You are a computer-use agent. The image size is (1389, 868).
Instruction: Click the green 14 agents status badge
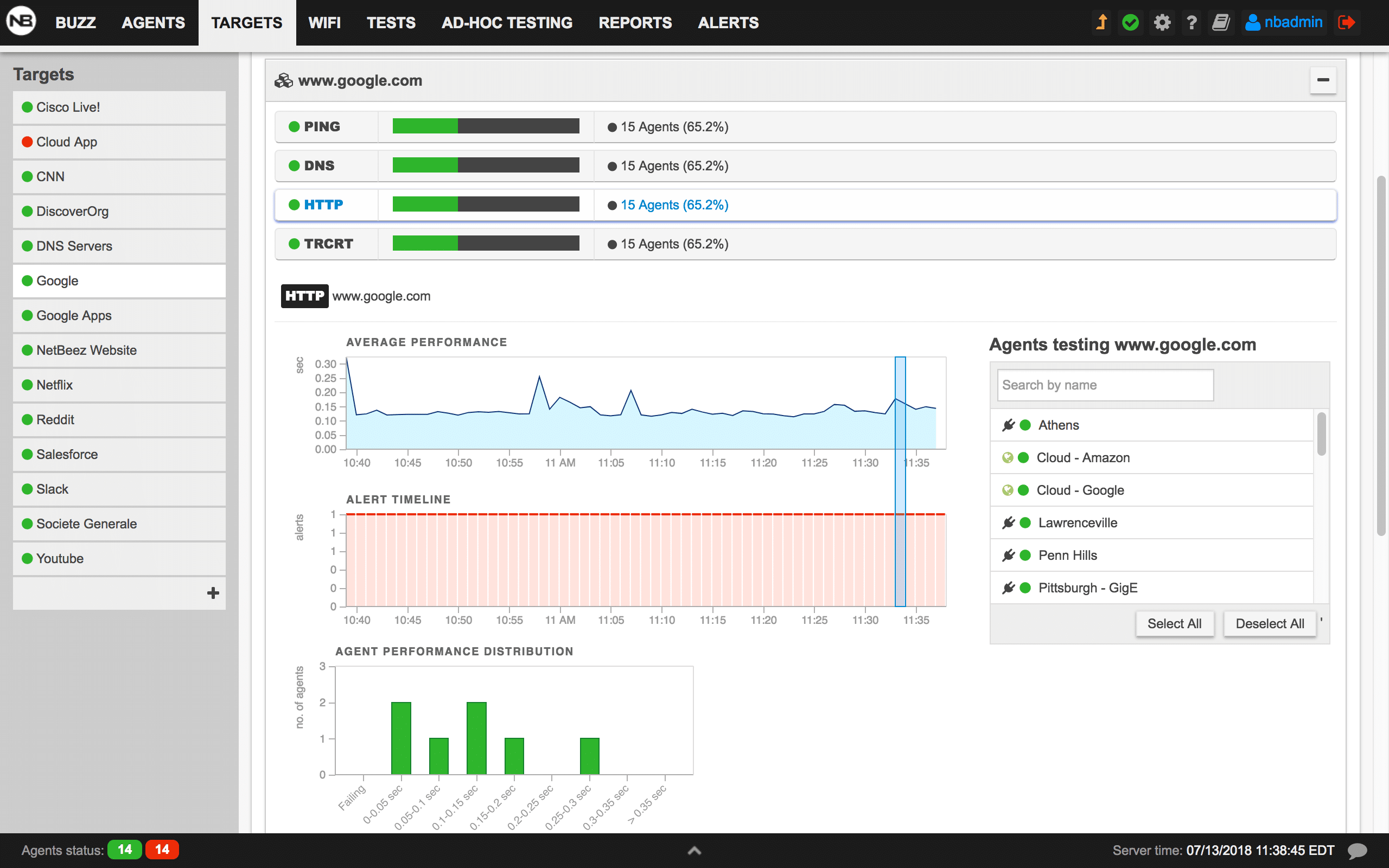pos(125,850)
